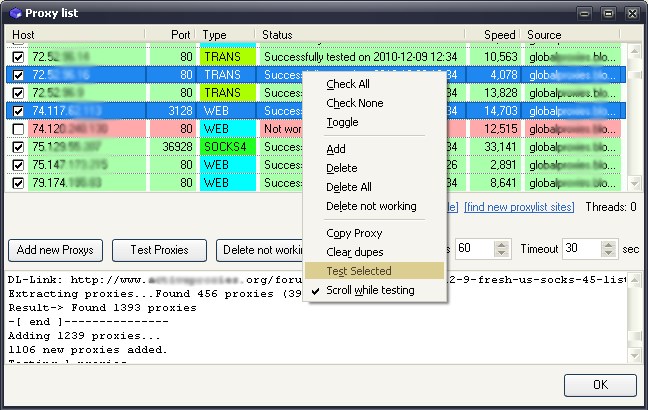The image size is (648, 410).
Task: Confirm with the OK button
Action: (600, 385)
